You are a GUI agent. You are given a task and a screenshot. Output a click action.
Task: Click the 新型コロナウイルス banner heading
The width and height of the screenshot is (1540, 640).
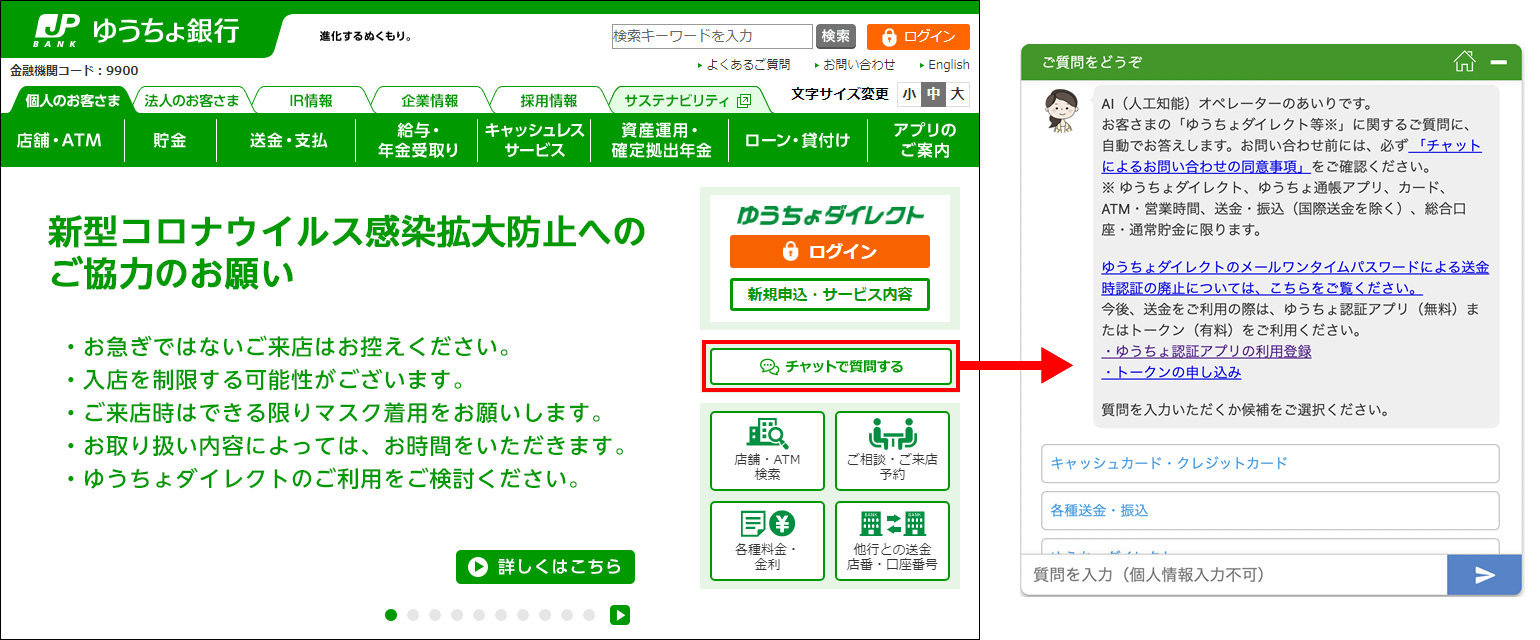(x=347, y=252)
